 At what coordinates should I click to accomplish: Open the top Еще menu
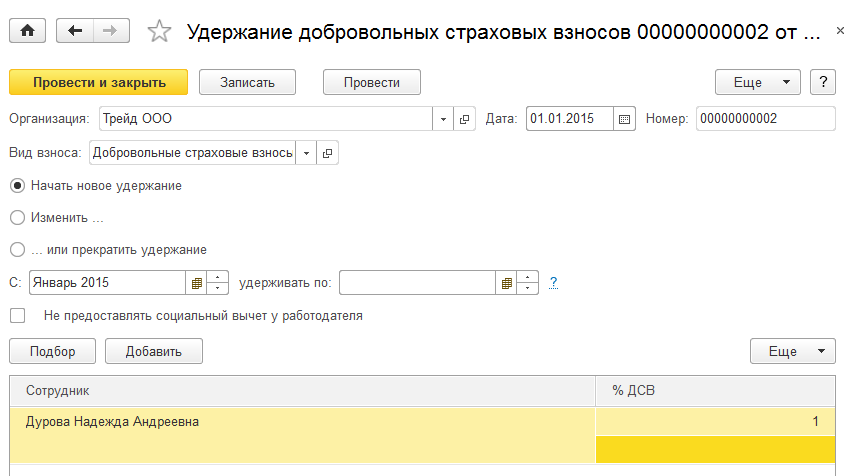[x=758, y=82]
